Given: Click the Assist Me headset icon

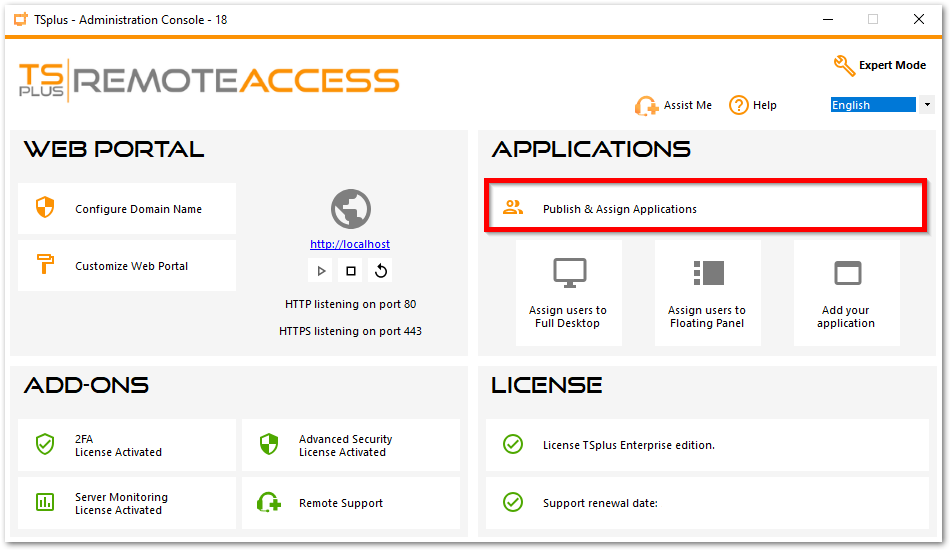Looking at the screenshot, I should pos(646,106).
